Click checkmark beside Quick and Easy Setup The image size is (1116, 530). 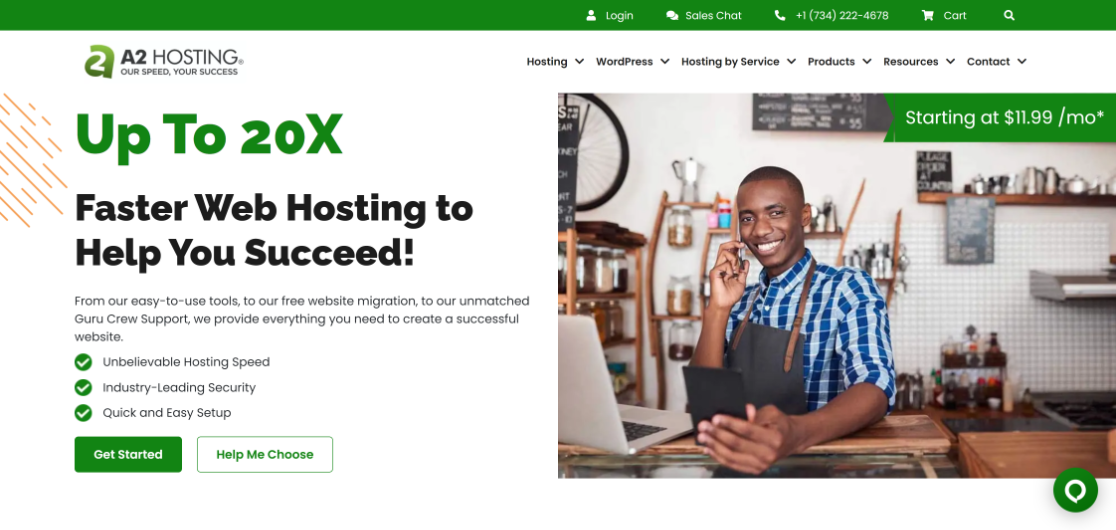[83, 413]
